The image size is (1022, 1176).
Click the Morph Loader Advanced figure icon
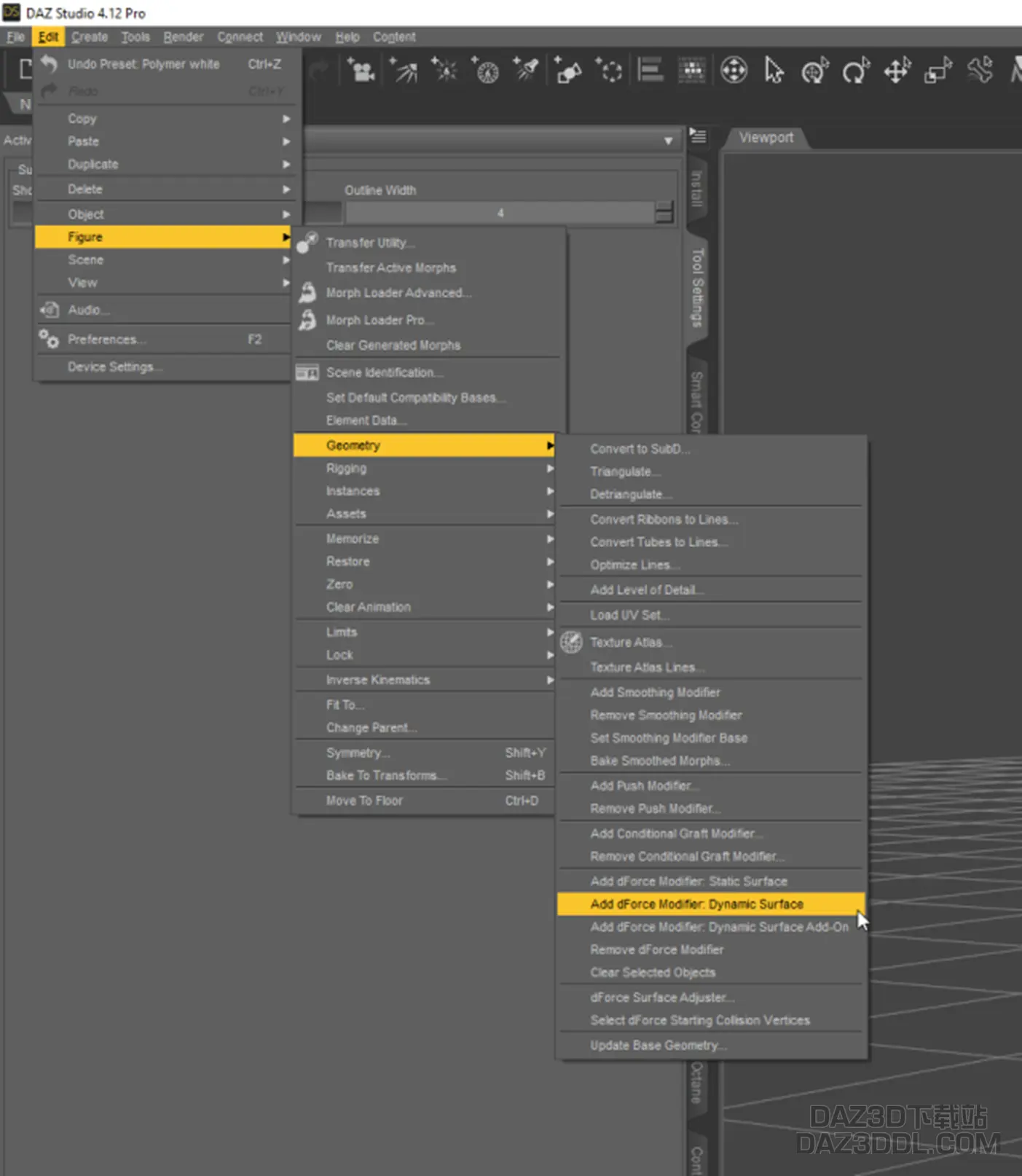click(x=307, y=292)
